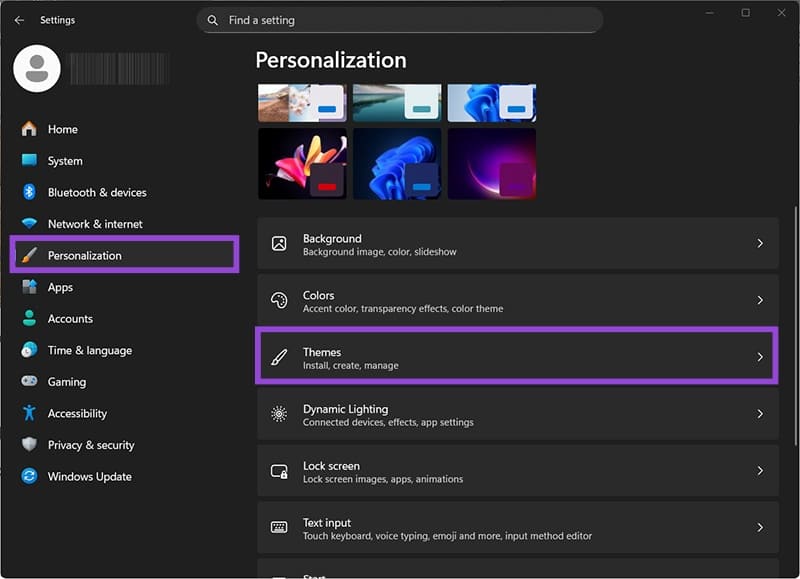
Task: Click the Find a setting search box
Action: tap(399, 20)
